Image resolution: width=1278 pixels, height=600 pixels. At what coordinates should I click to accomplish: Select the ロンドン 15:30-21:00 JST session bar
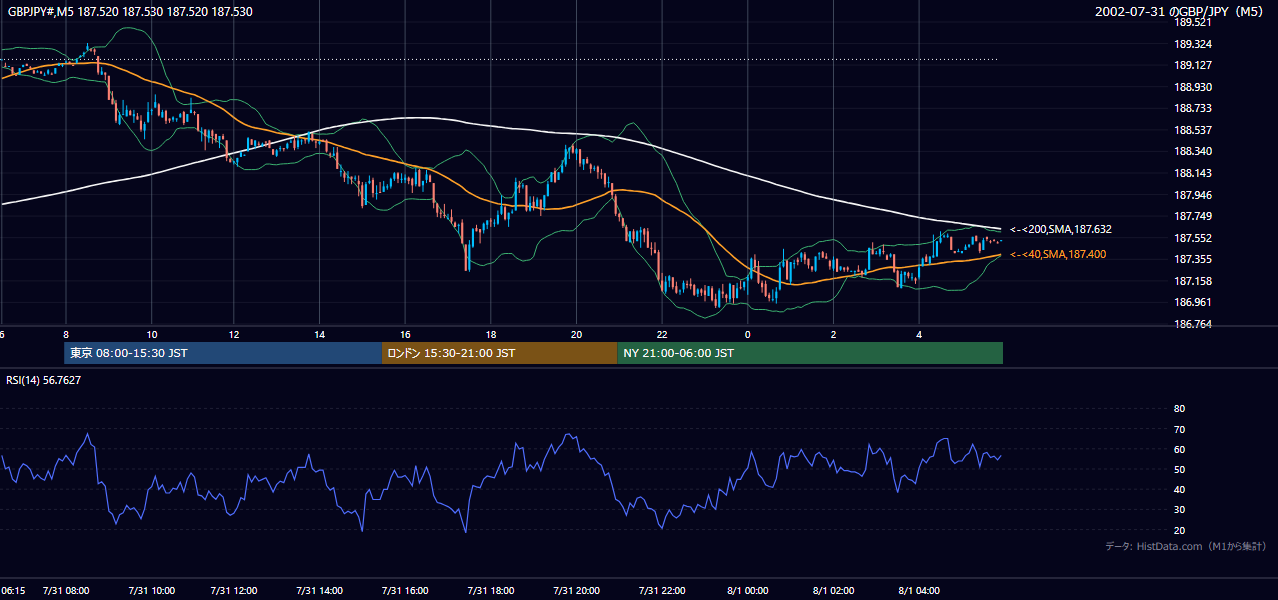click(x=500, y=353)
